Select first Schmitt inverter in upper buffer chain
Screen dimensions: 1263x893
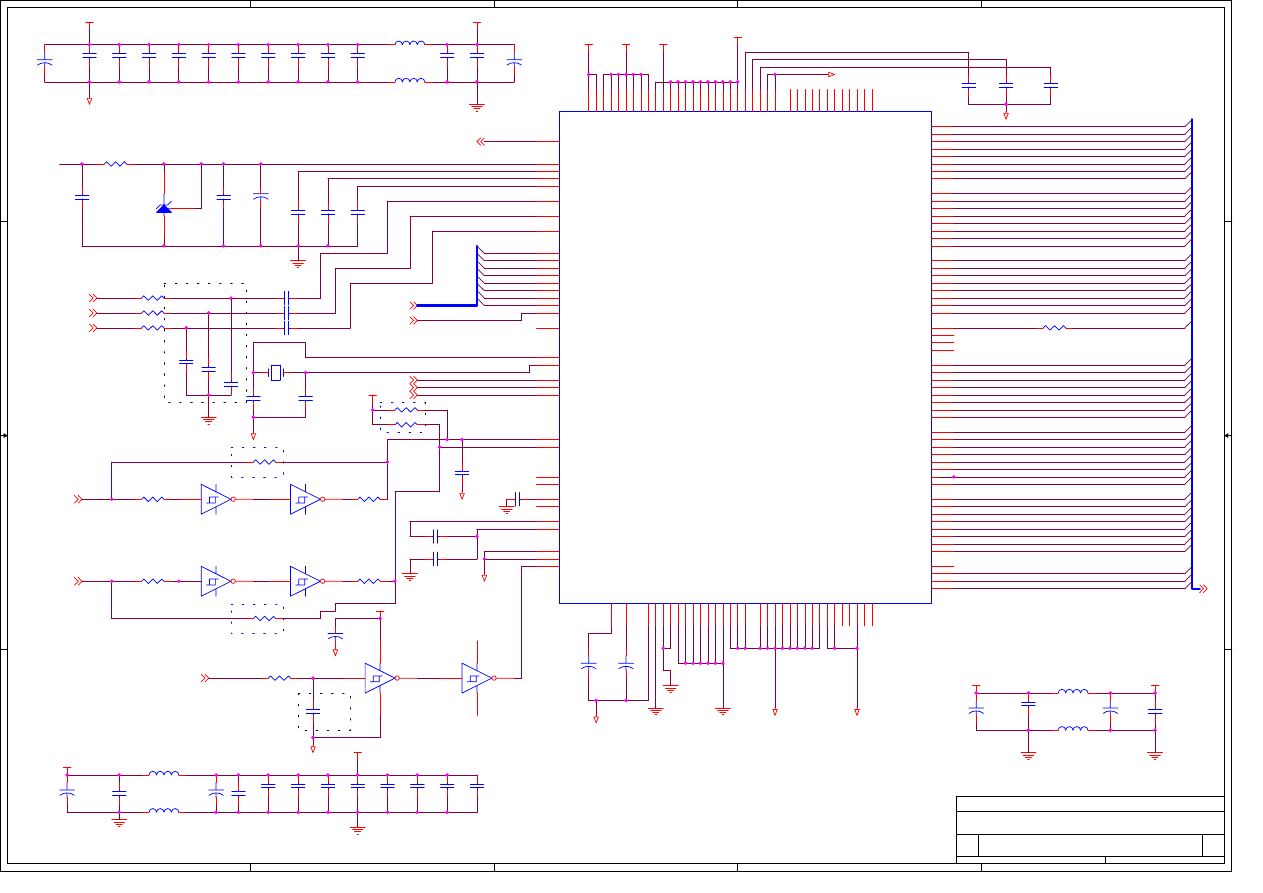[x=215, y=499]
